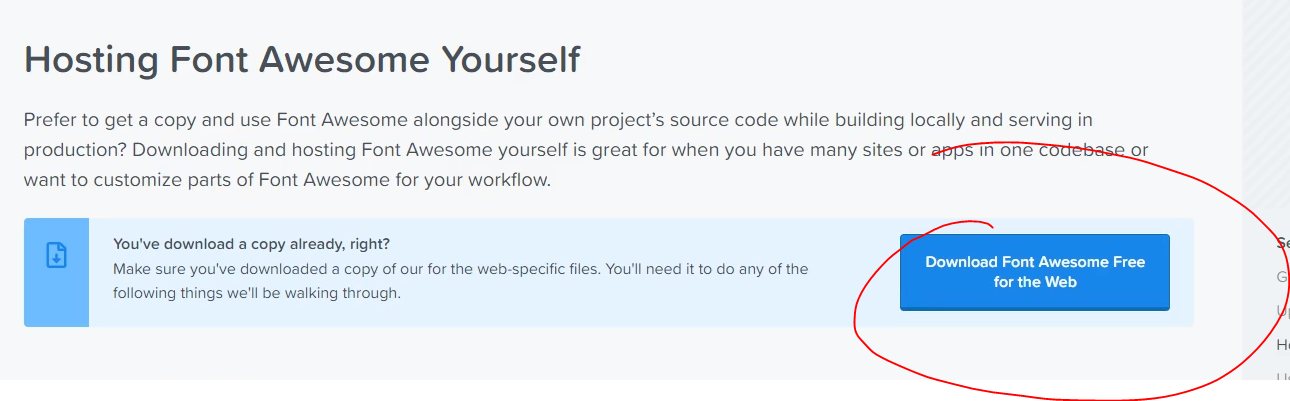
Task: Click the Hosting Font Awesome Yourself heading
Action: (301, 60)
